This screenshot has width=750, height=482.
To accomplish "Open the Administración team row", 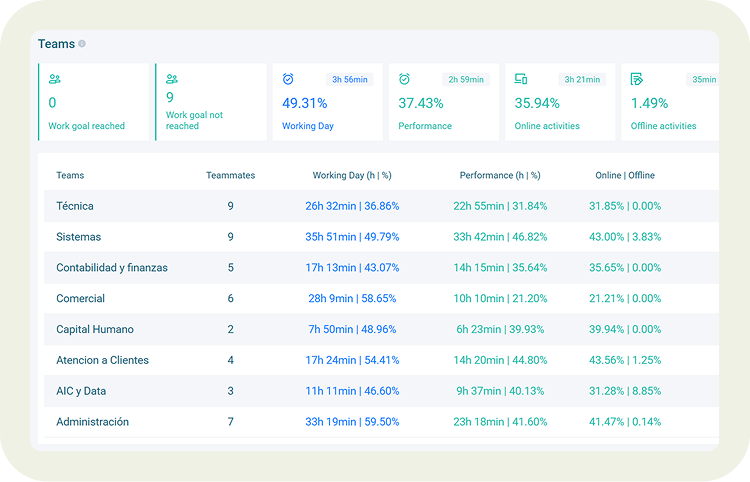I will click(92, 422).
